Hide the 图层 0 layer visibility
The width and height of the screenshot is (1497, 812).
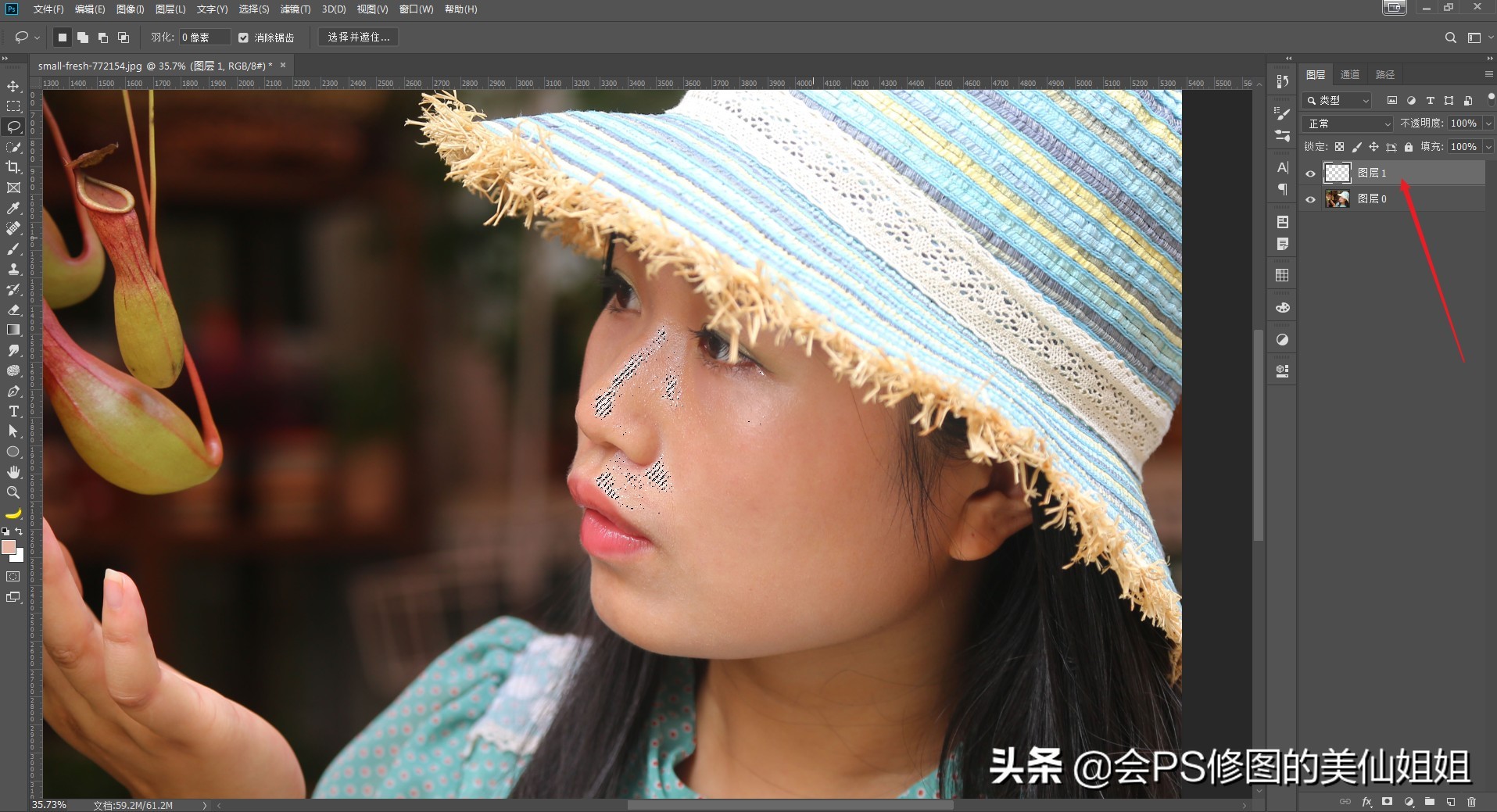click(1311, 199)
